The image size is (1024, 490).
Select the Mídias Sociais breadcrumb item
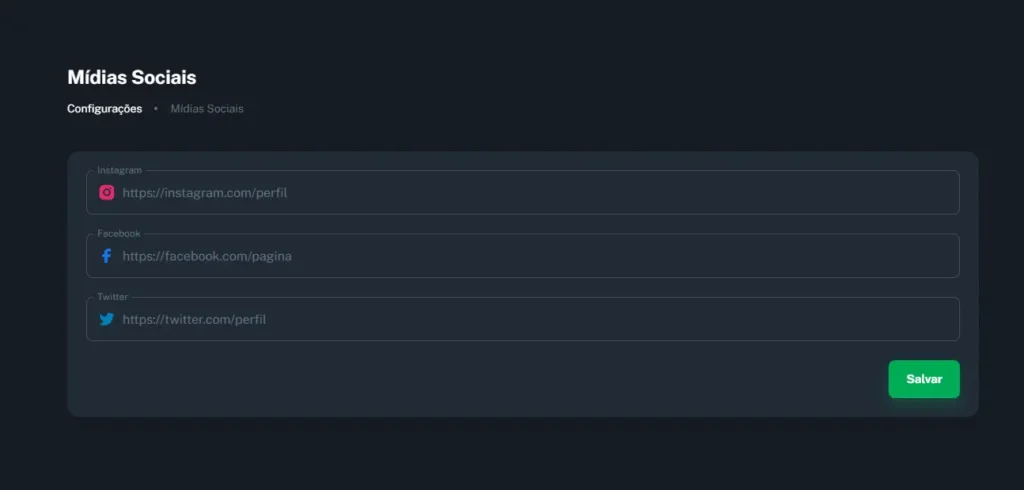pos(207,108)
